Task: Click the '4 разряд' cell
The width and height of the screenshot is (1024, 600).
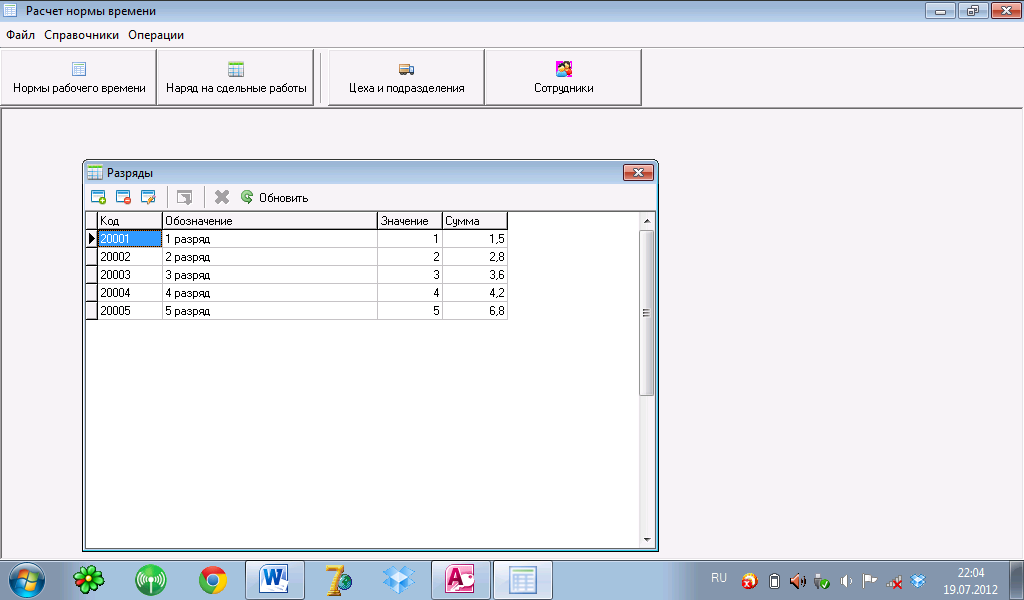Action: (270, 292)
